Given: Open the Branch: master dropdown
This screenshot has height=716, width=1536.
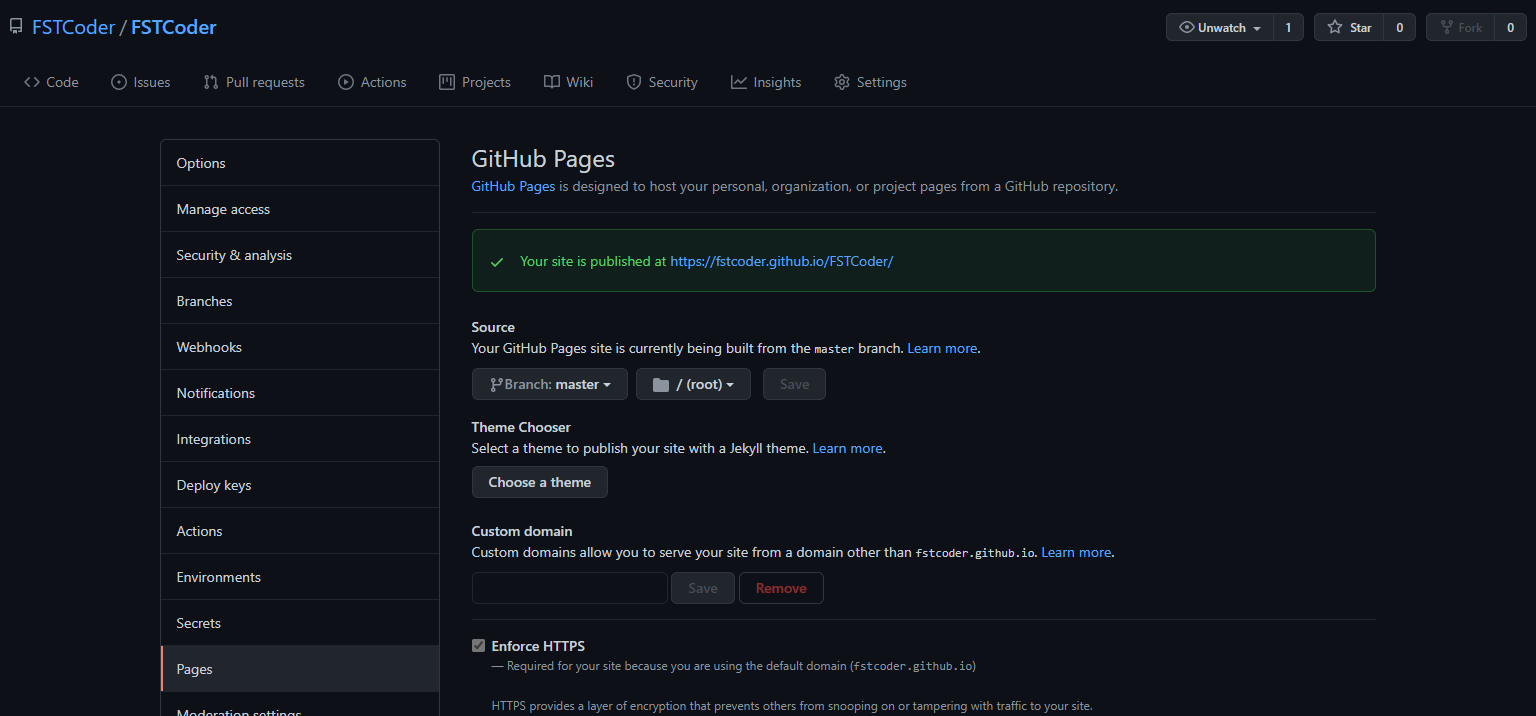Looking at the screenshot, I should 550,384.
